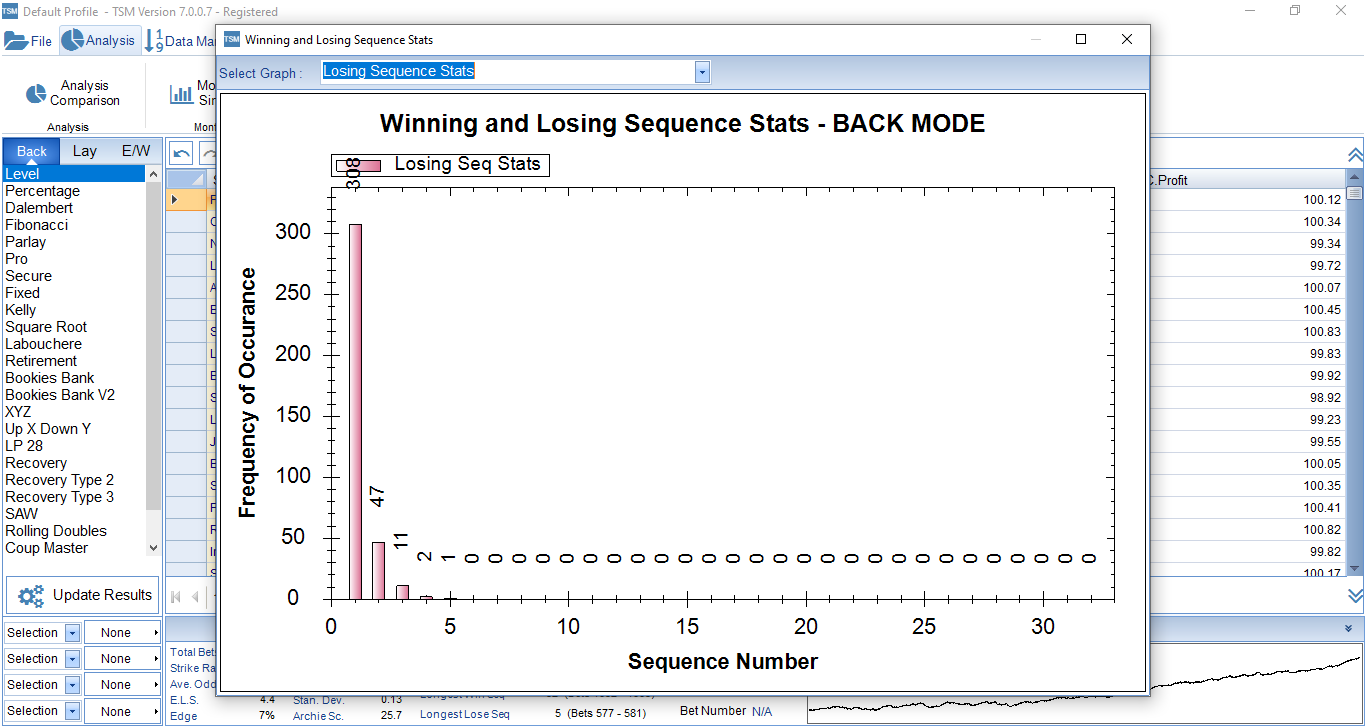
Task: Switch to the Back tab
Action: point(32,151)
